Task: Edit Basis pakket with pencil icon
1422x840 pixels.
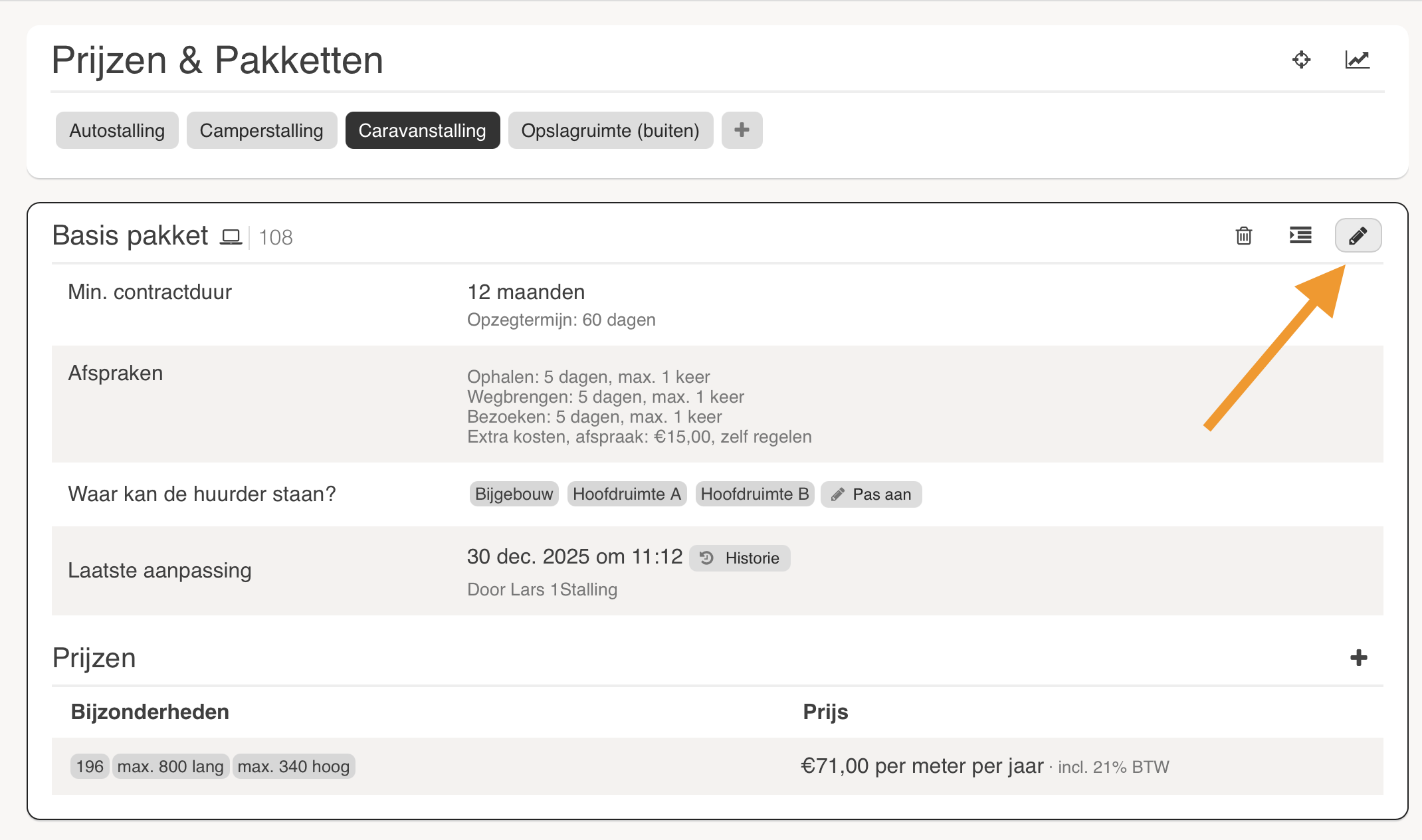Action: 1358,235
